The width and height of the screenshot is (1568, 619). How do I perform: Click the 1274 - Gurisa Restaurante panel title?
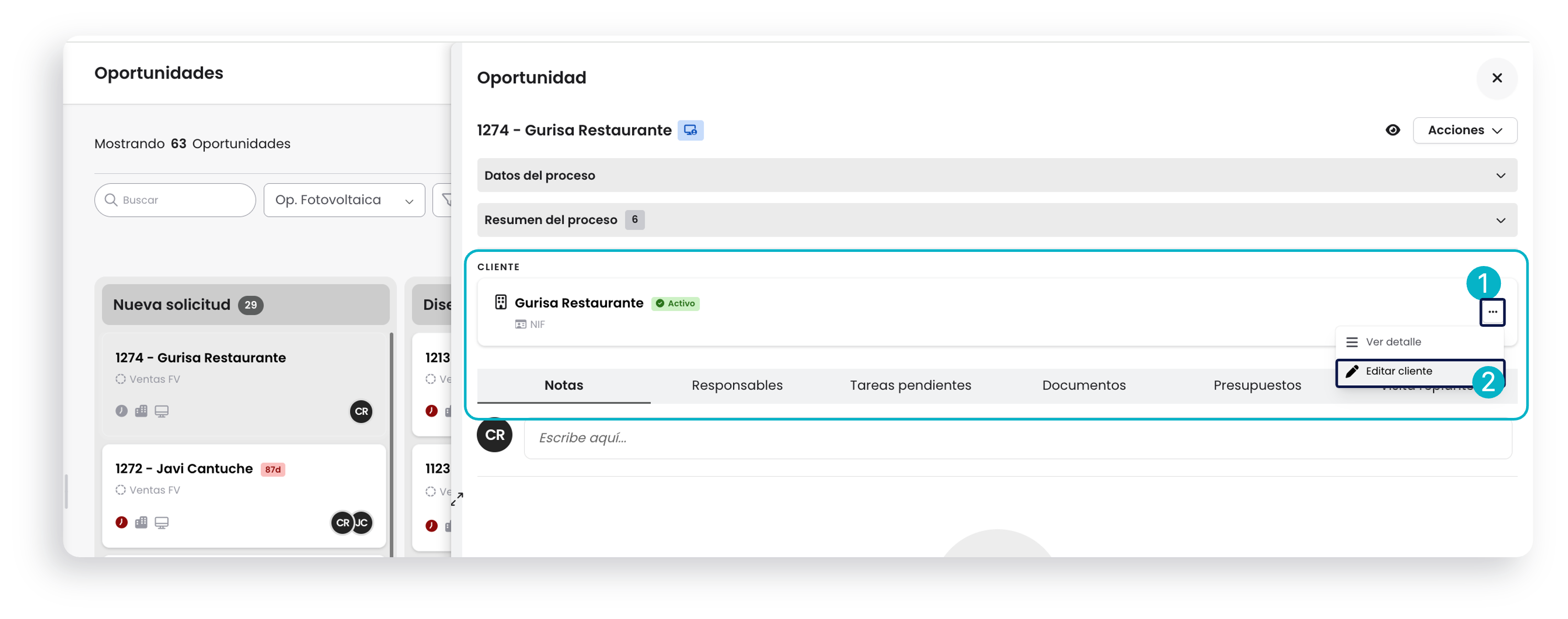coord(574,130)
